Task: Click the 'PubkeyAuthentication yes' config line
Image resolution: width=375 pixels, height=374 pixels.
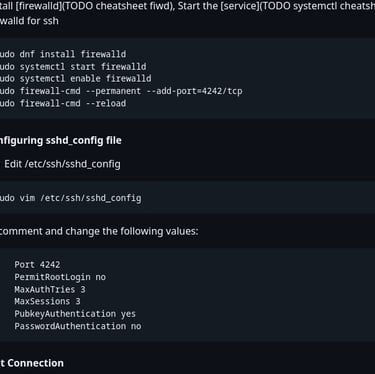Action: [x=75, y=314]
